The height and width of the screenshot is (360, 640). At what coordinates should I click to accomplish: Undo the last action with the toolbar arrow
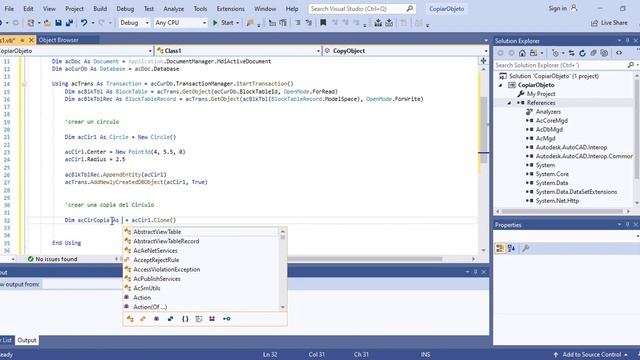click(84, 23)
